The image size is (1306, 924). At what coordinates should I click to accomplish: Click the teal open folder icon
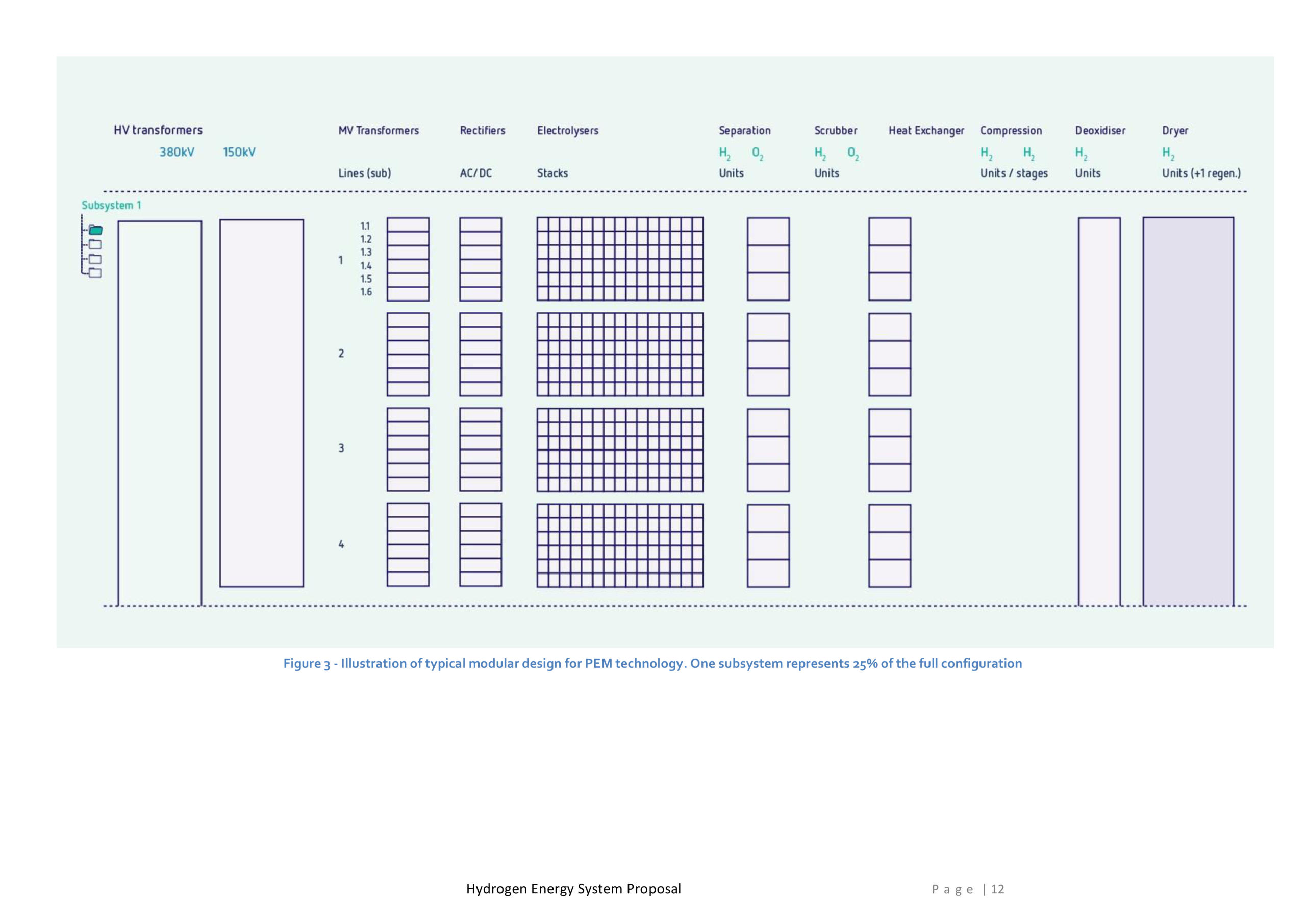[95, 231]
